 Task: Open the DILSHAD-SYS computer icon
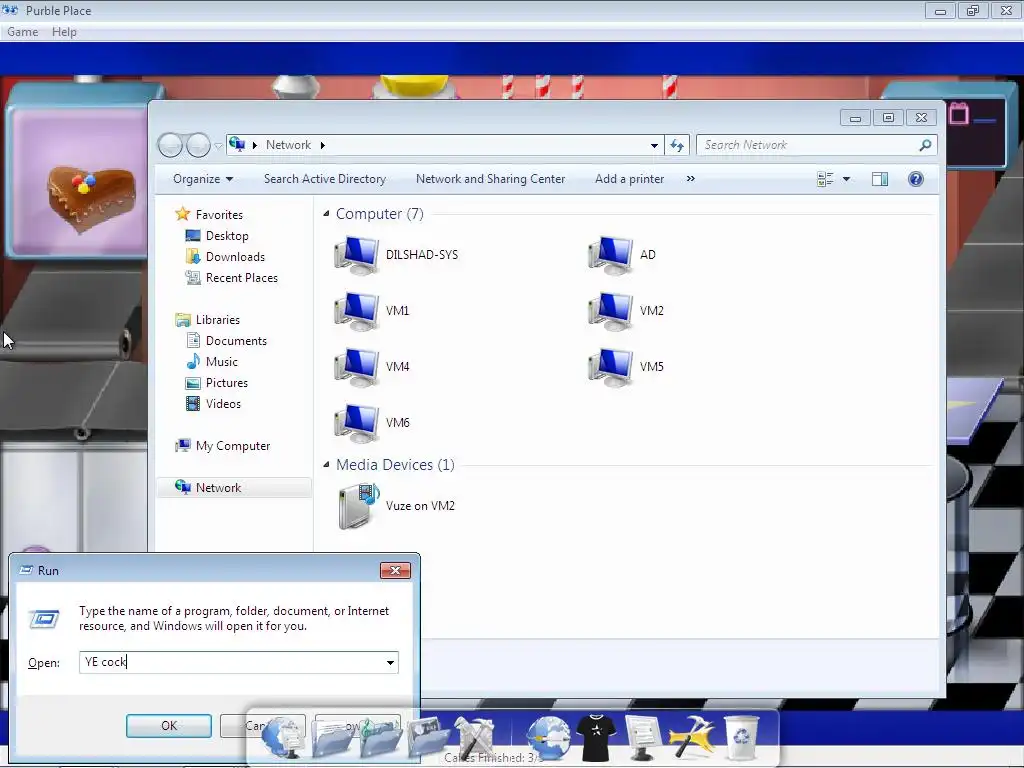point(357,255)
